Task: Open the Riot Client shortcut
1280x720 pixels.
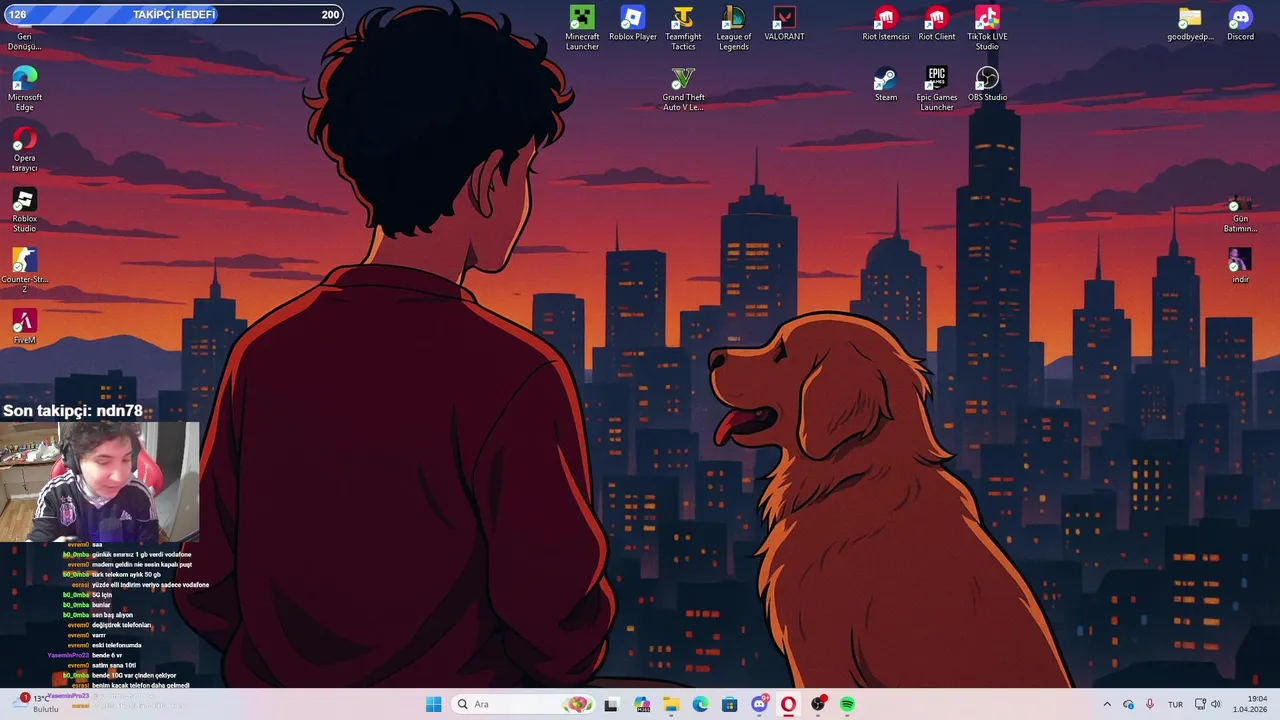Action: [x=937, y=24]
